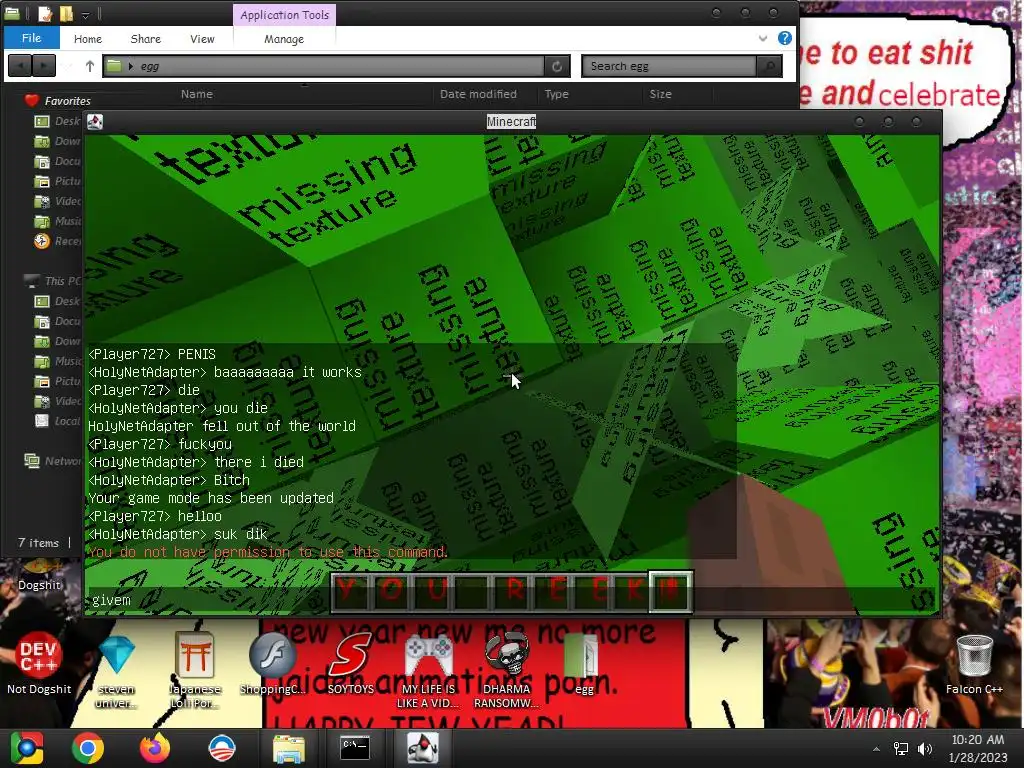Select the hotbar slot showing U
The width and height of the screenshot is (1024, 768).
pyautogui.click(x=431, y=592)
